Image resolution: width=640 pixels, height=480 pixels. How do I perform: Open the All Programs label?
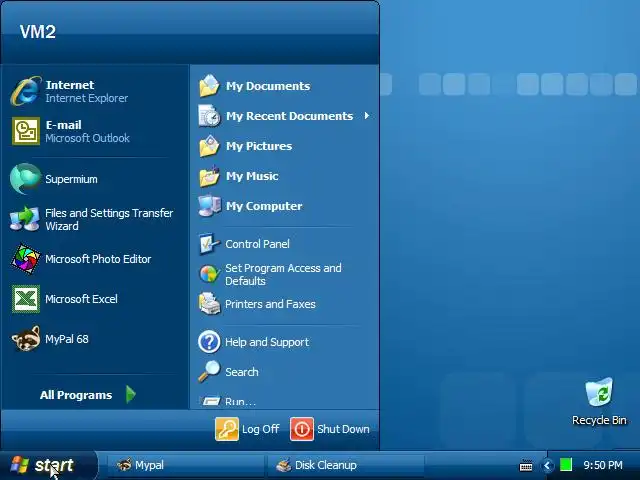point(76,395)
